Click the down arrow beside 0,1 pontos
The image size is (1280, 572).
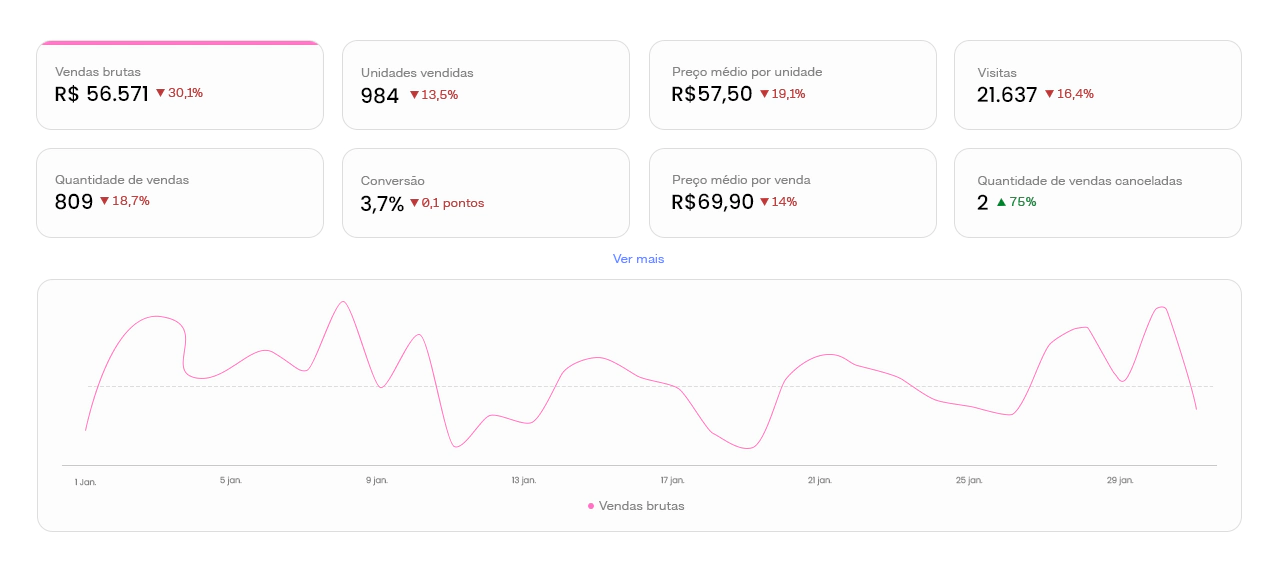point(414,203)
